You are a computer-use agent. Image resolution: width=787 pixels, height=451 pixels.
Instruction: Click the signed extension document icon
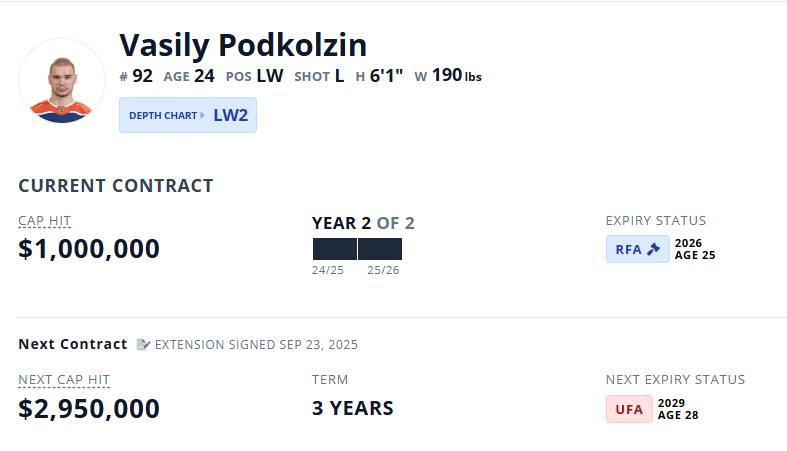pos(143,344)
